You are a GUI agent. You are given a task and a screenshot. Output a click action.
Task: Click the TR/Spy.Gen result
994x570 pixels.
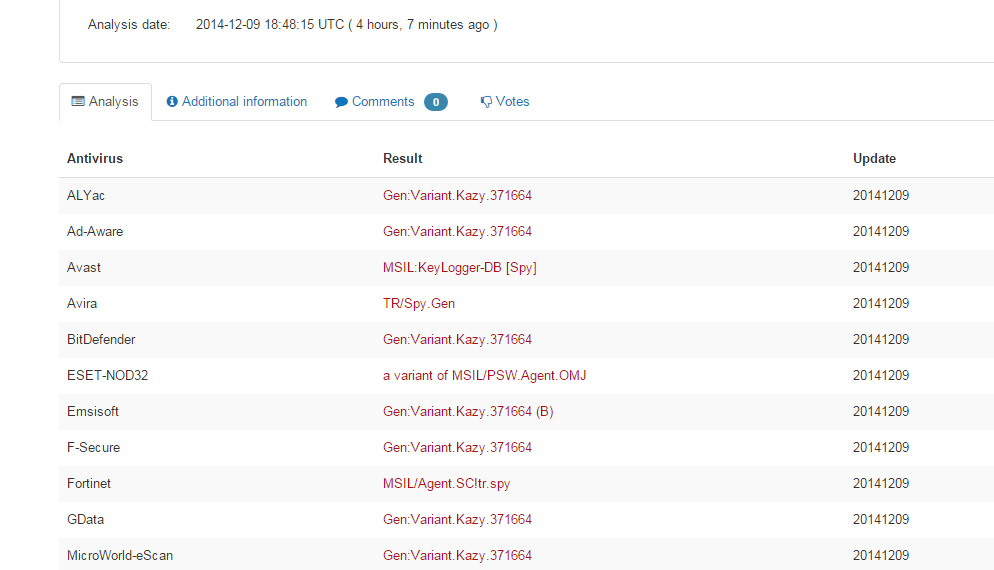point(419,304)
